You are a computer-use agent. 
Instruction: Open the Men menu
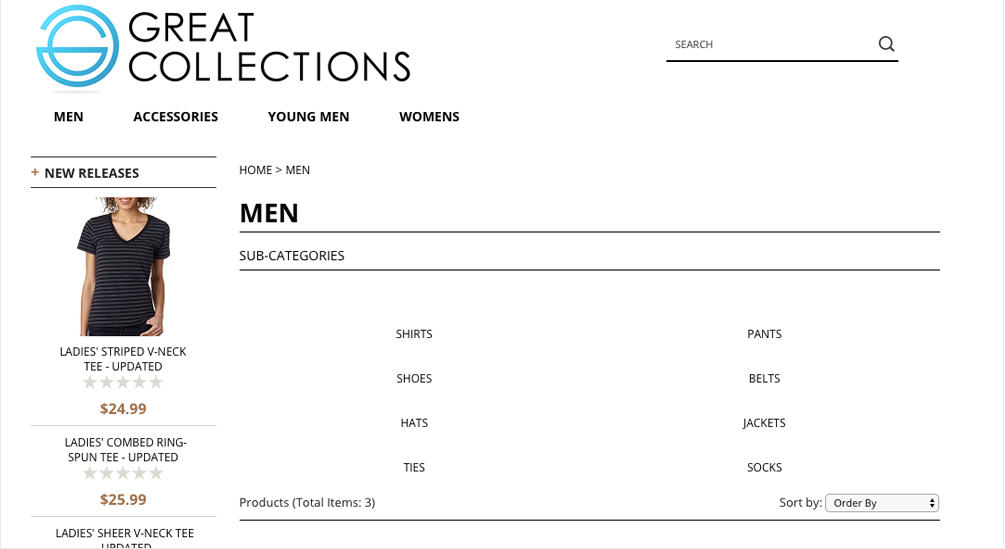68,117
